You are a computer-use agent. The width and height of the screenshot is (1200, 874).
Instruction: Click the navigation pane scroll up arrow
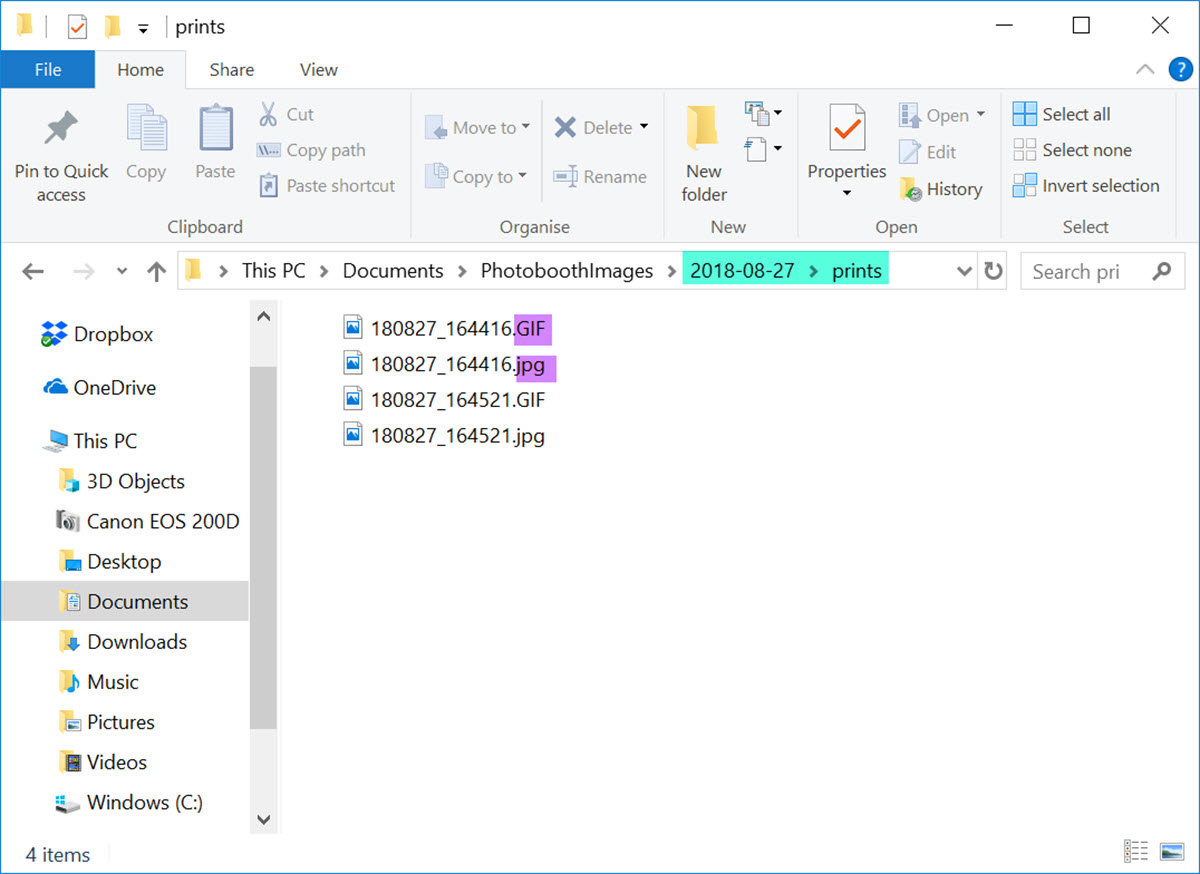click(264, 317)
